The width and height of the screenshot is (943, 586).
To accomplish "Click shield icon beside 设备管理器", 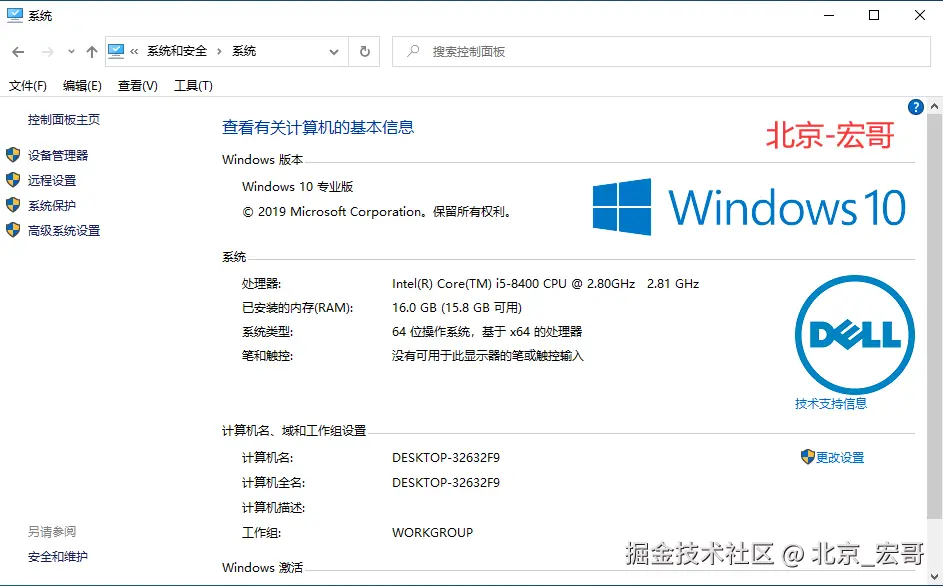I will [13, 155].
